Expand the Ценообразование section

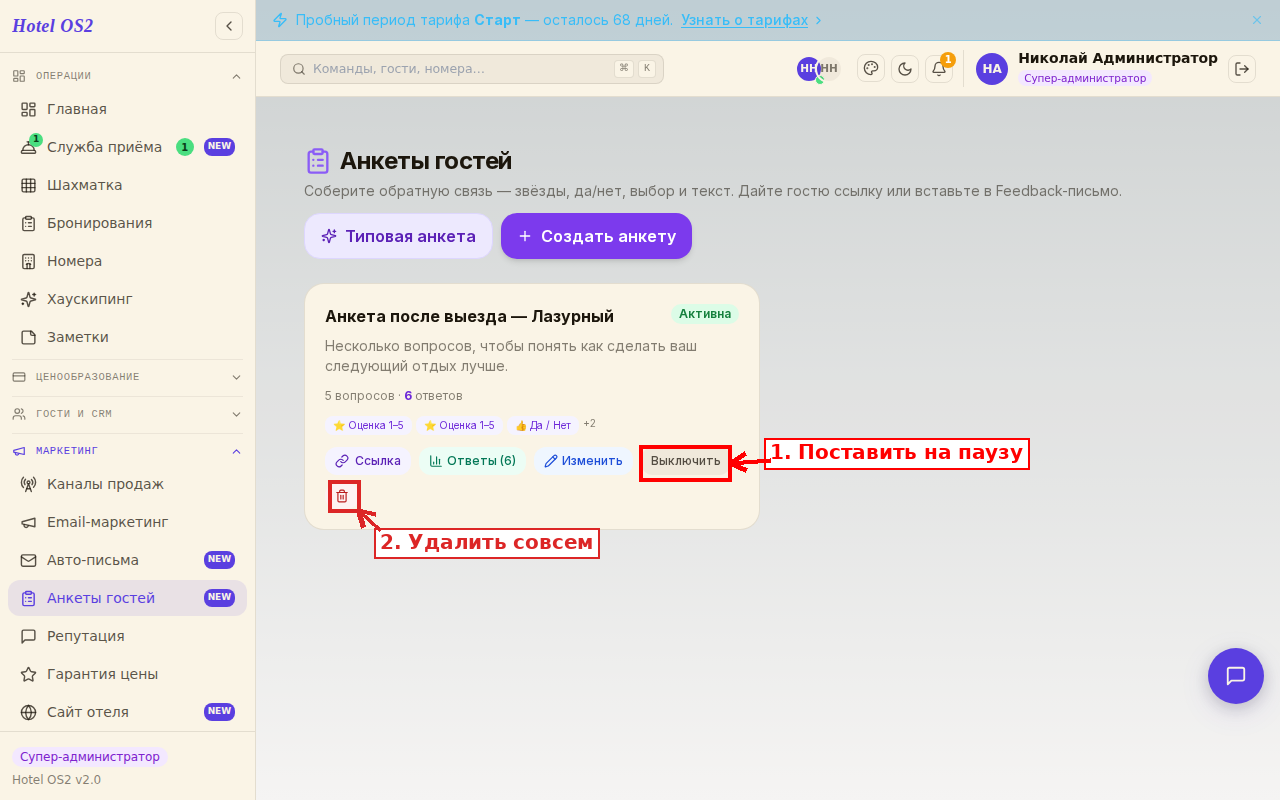coord(127,377)
